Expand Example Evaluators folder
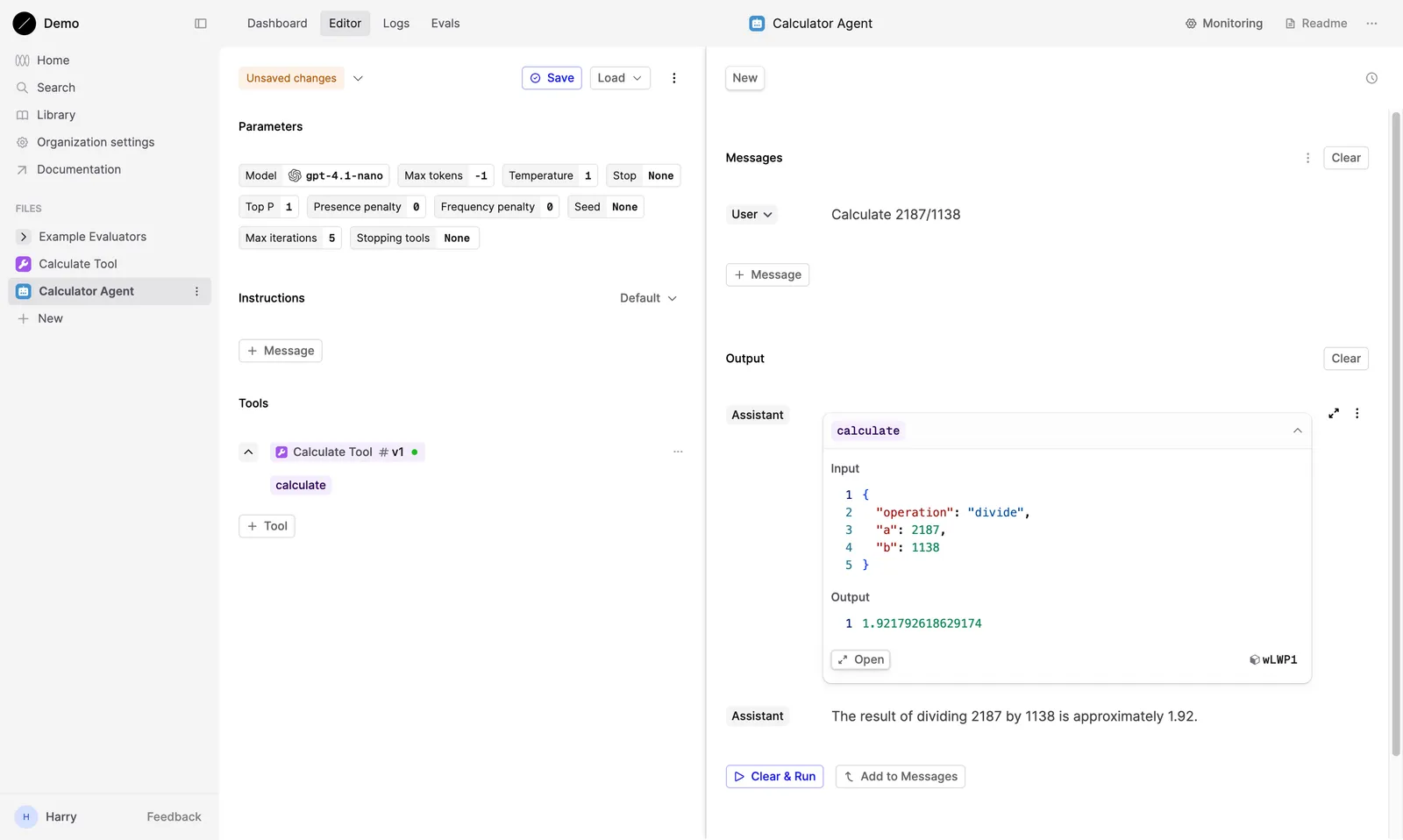The height and width of the screenshot is (840, 1403). coord(24,237)
